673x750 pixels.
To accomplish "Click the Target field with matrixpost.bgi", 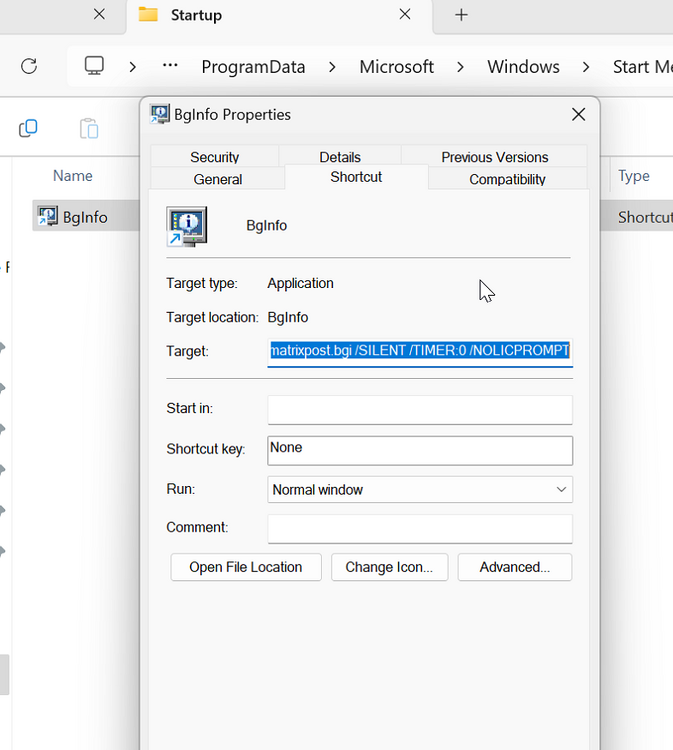I will click(x=420, y=352).
